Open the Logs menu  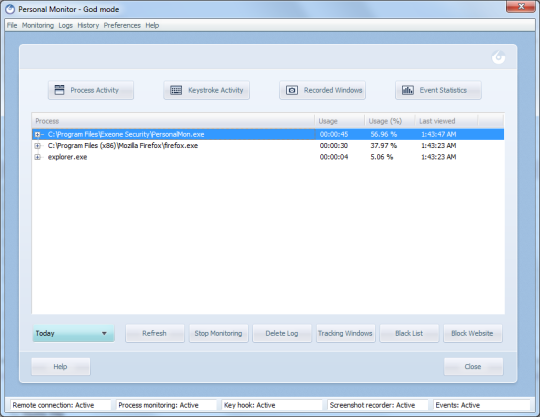pos(65,25)
